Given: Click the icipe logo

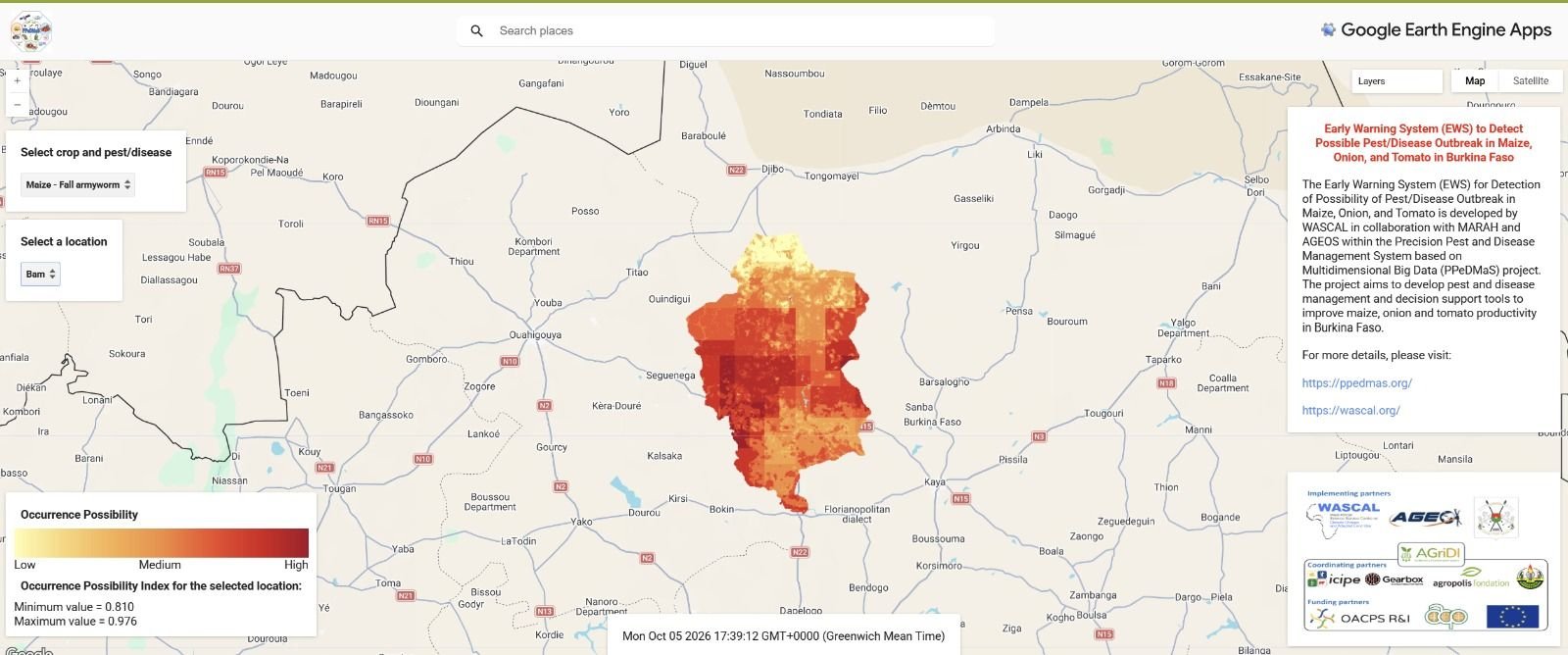Looking at the screenshot, I should (1335, 579).
